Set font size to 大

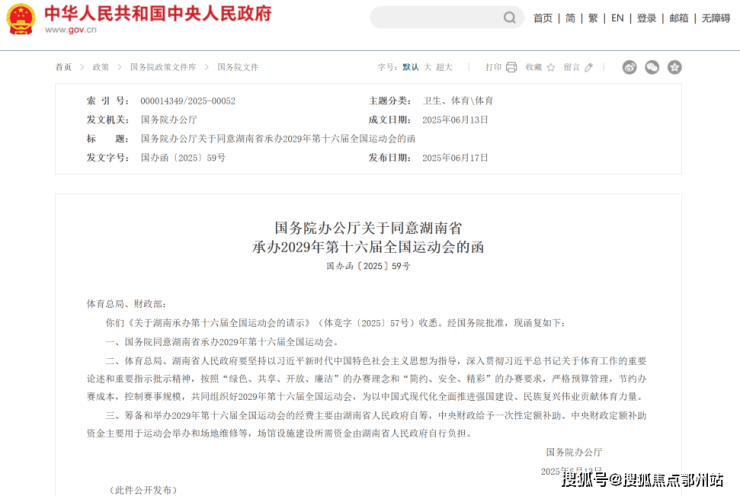(427, 67)
